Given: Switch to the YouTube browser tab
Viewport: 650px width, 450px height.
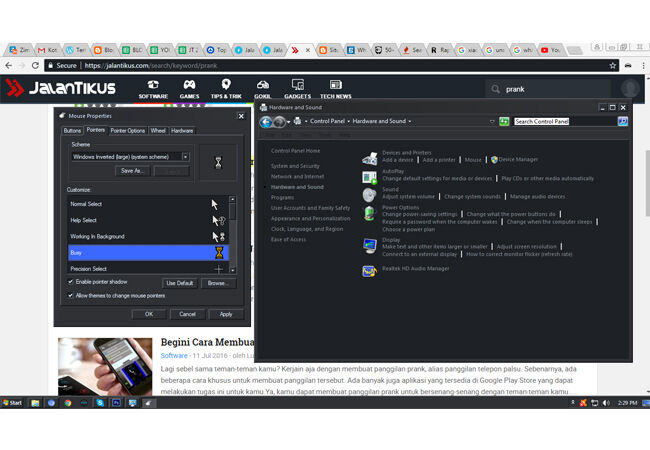Looking at the screenshot, I should click(x=551, y=50).
